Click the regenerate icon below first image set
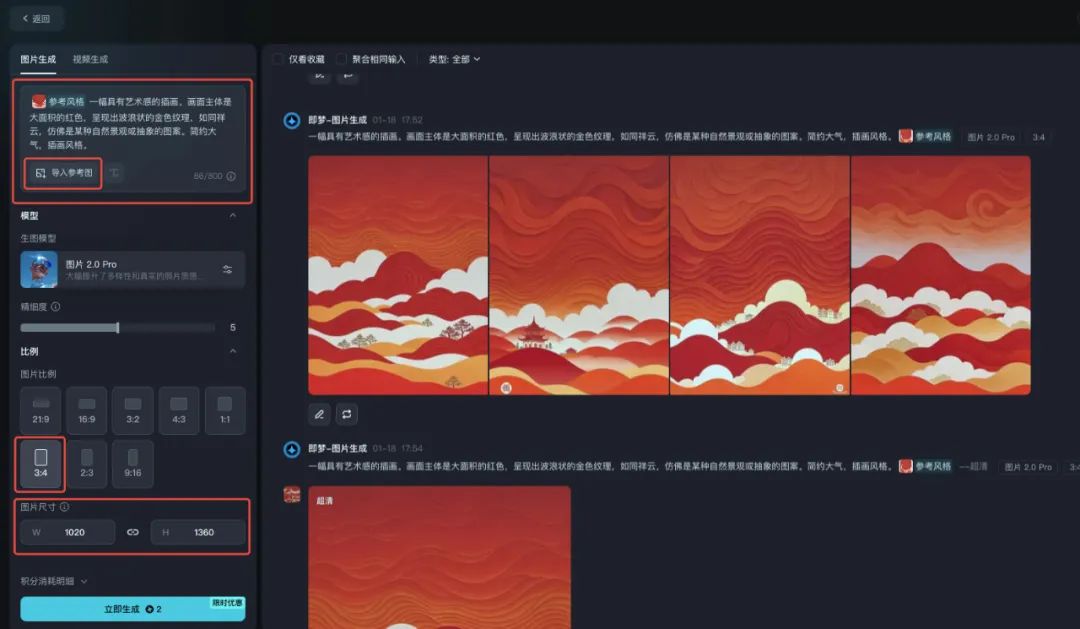1080x629 pixels. [346, 413]
